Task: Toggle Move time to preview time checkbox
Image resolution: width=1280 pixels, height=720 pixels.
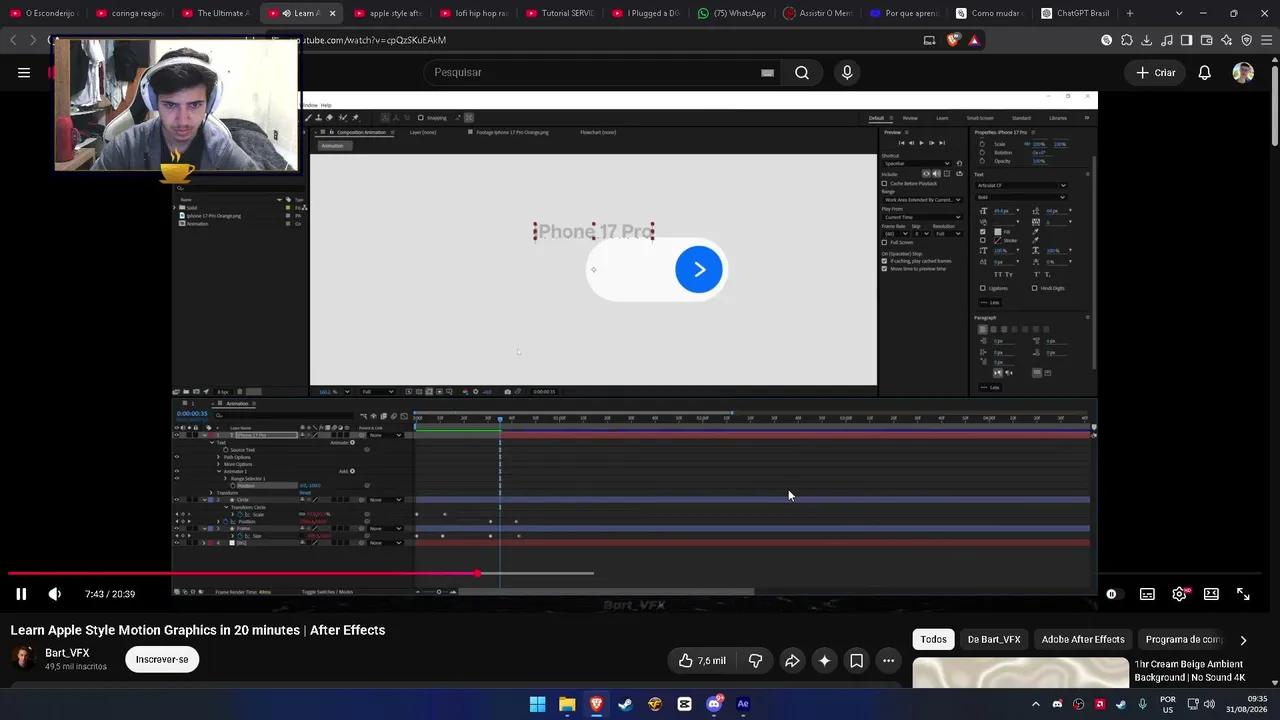Action: (884, 269)
